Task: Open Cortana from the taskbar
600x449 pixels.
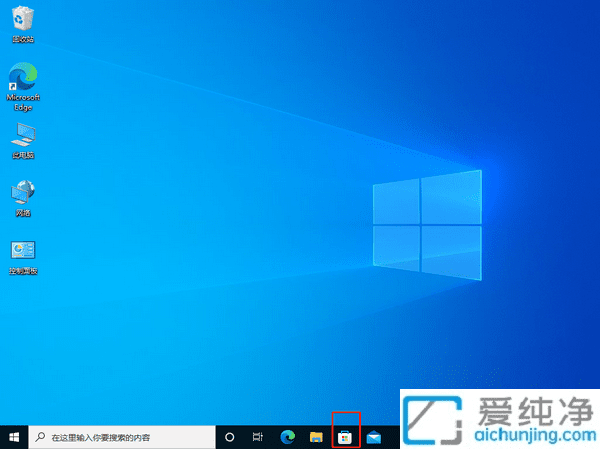Action: click(x=230, y=437)
